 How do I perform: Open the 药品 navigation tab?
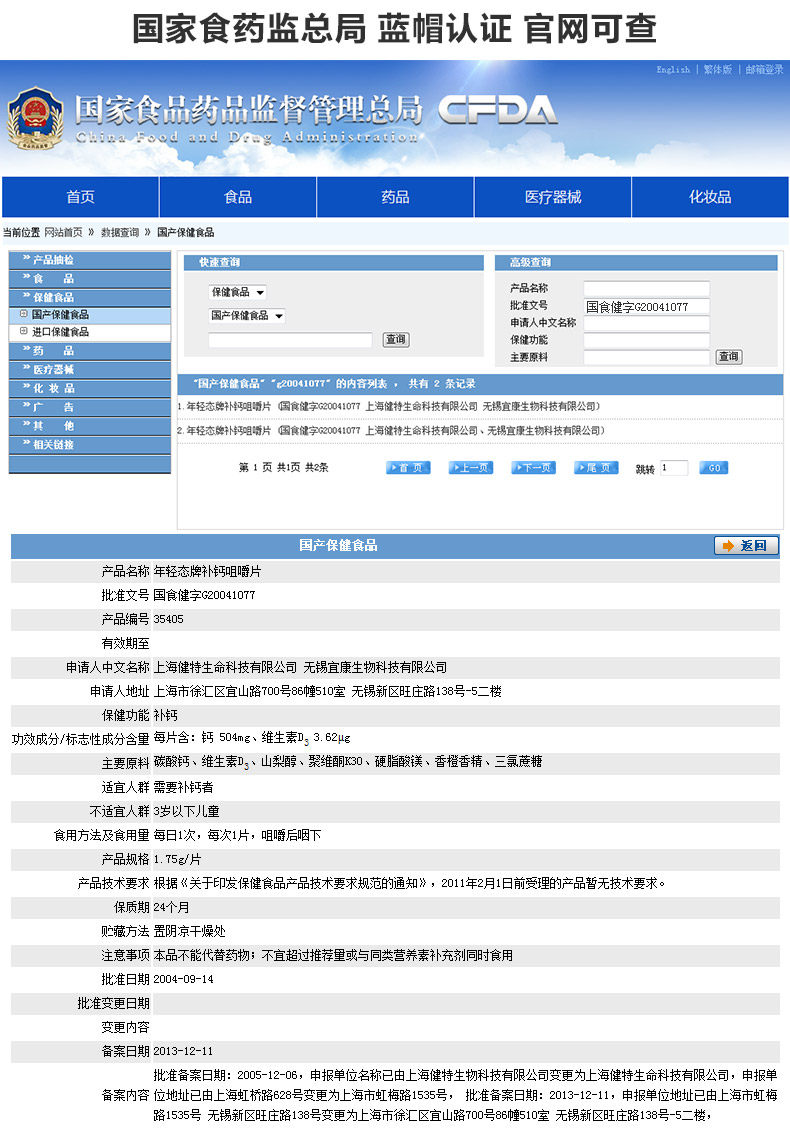pos(395,197)
